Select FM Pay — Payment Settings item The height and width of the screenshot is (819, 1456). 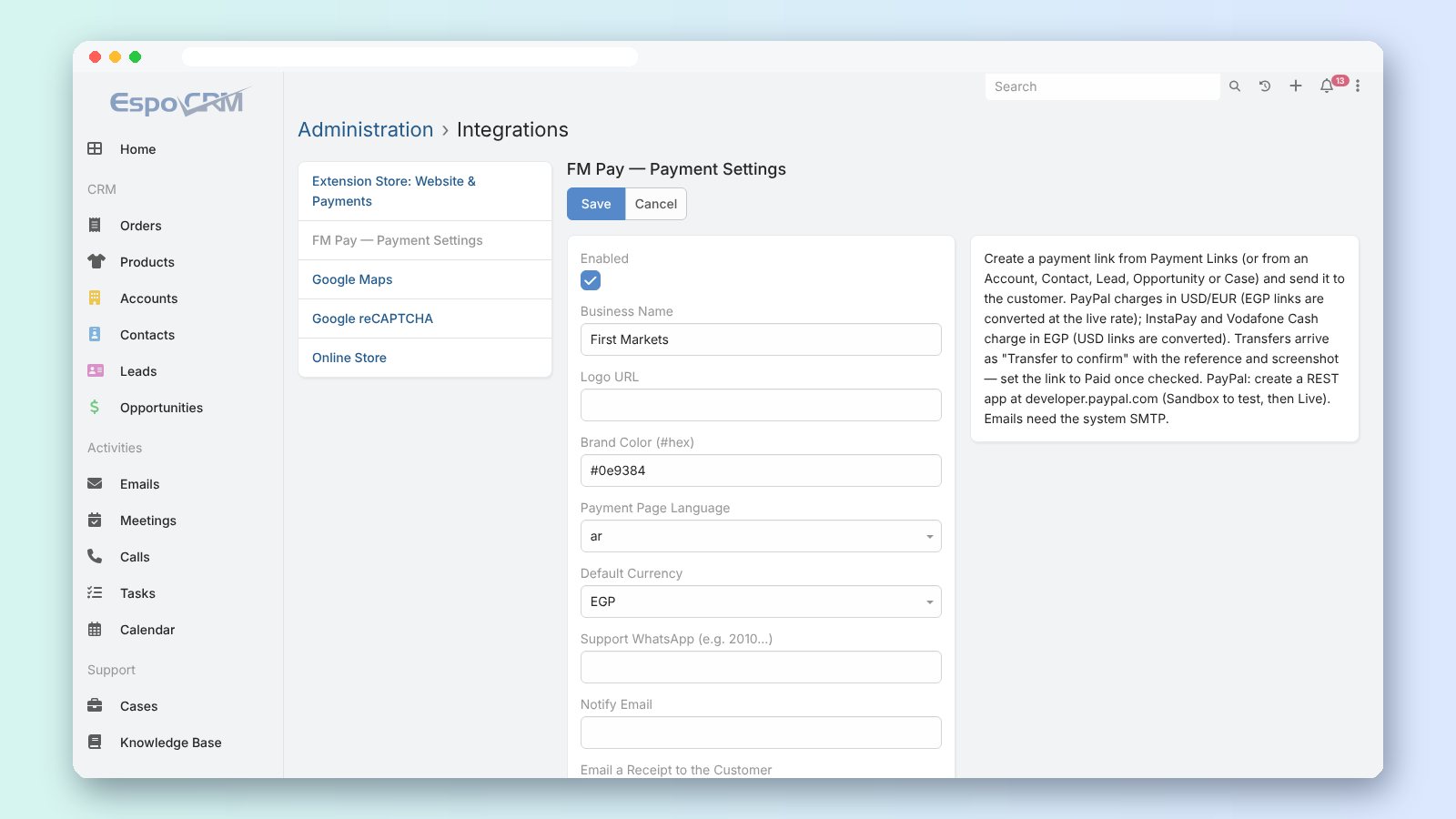point(425,240)
